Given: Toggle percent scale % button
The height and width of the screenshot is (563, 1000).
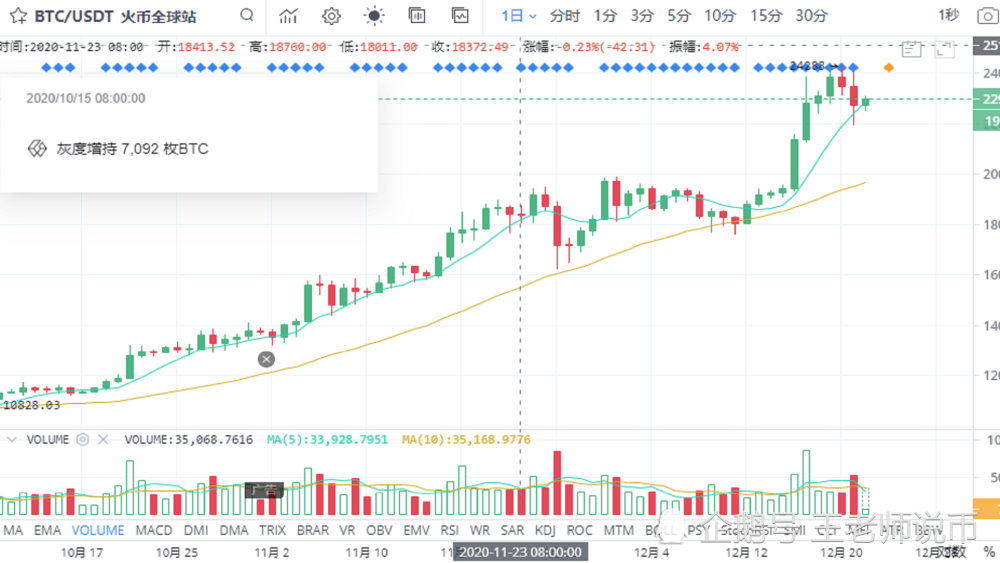Looking at the screenshot, I should 989,552.
